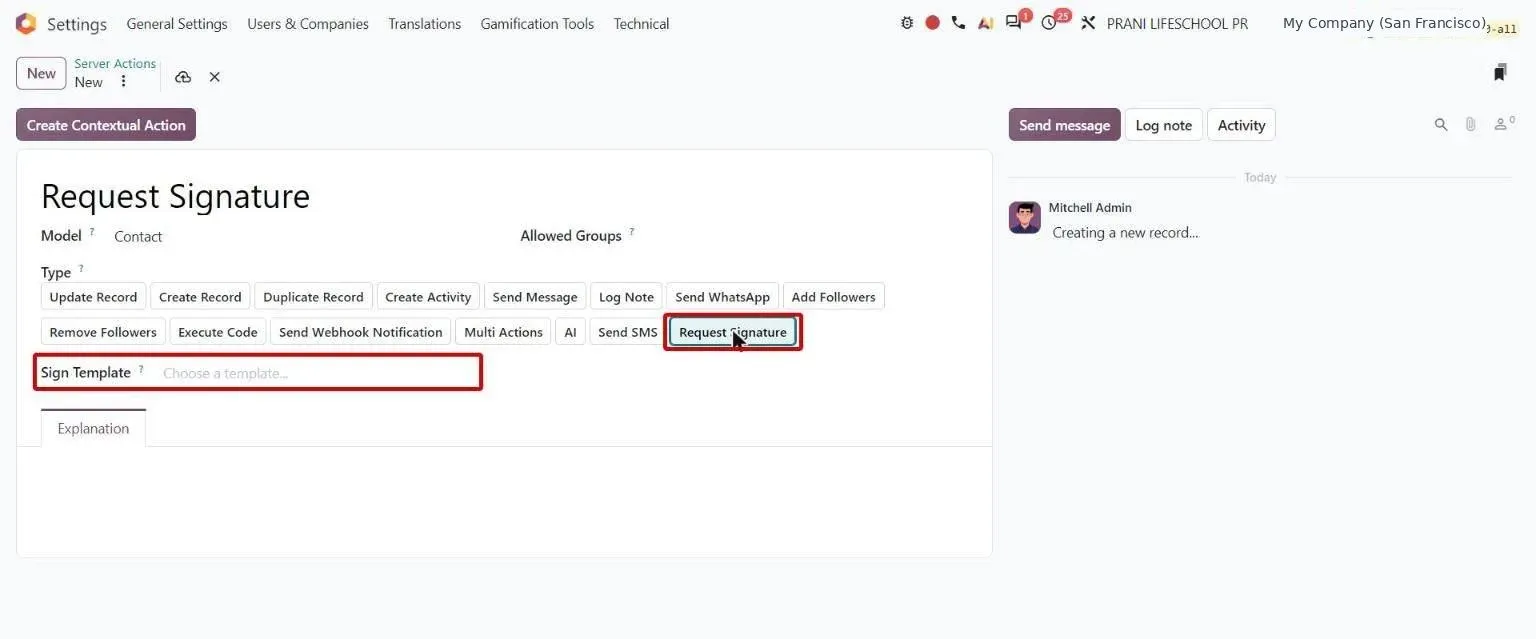Click the Type help question mark
The image size is (1536, 639).
pyautogui.click(x=81, y=268)
